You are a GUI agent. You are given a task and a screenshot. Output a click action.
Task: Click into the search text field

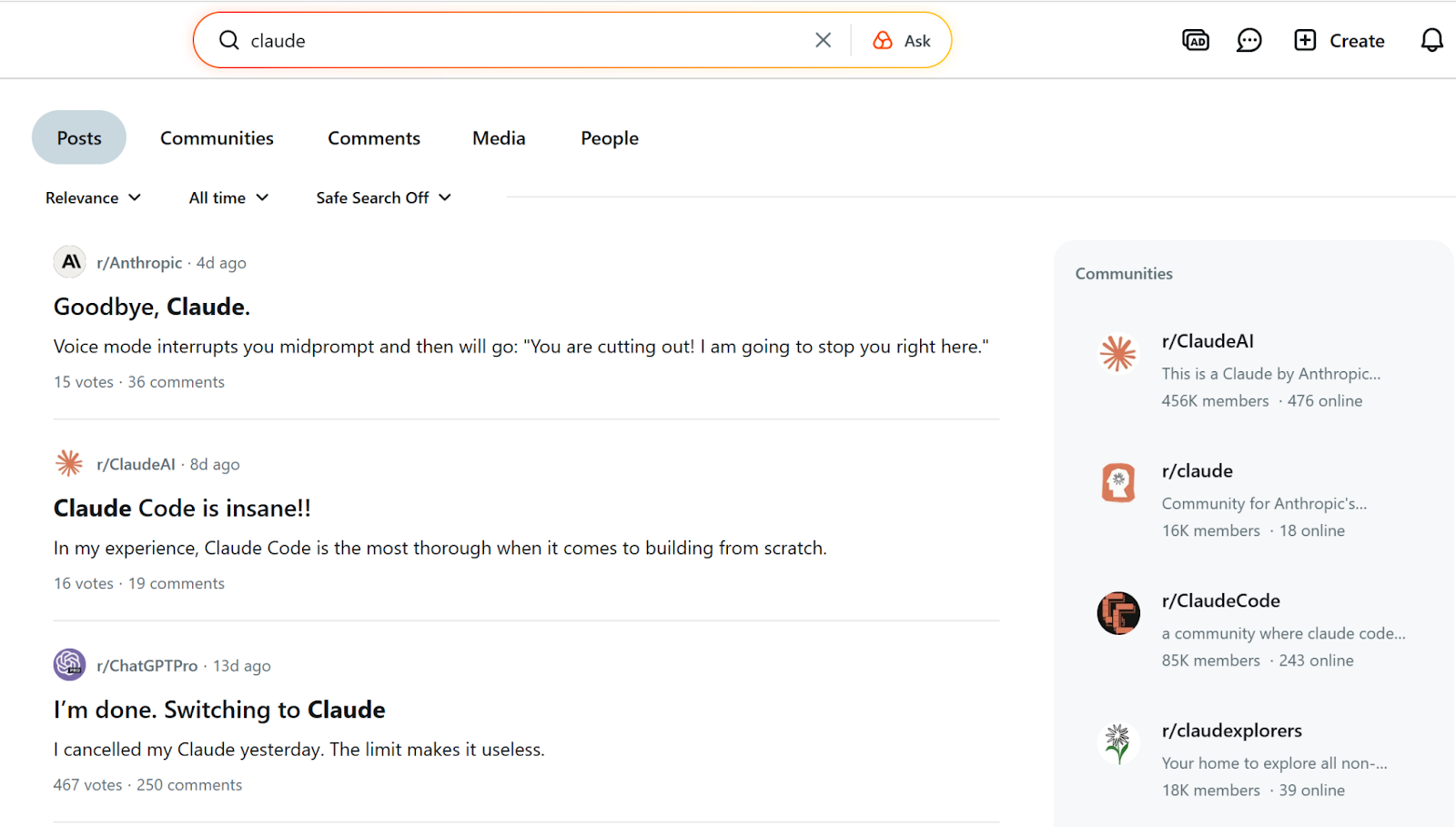click(x=528, y=40)
